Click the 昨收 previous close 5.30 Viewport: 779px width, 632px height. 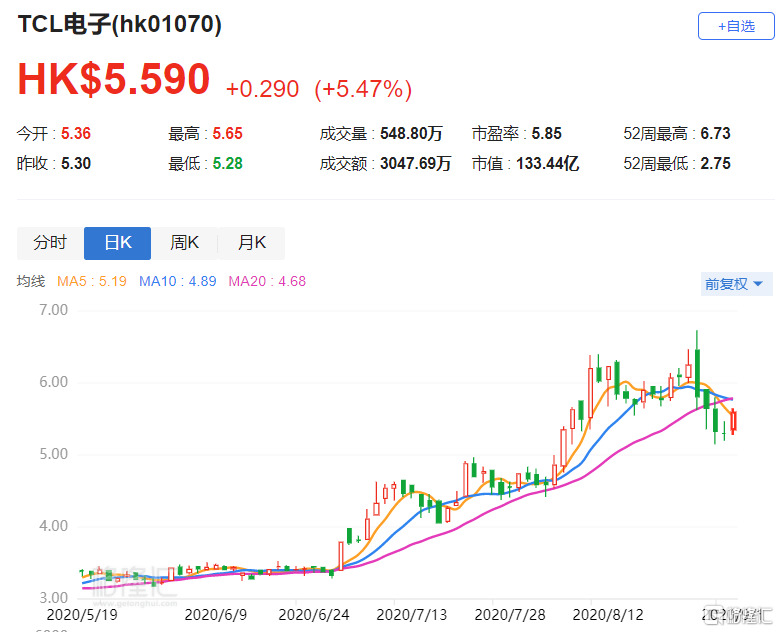click(76, 163)
